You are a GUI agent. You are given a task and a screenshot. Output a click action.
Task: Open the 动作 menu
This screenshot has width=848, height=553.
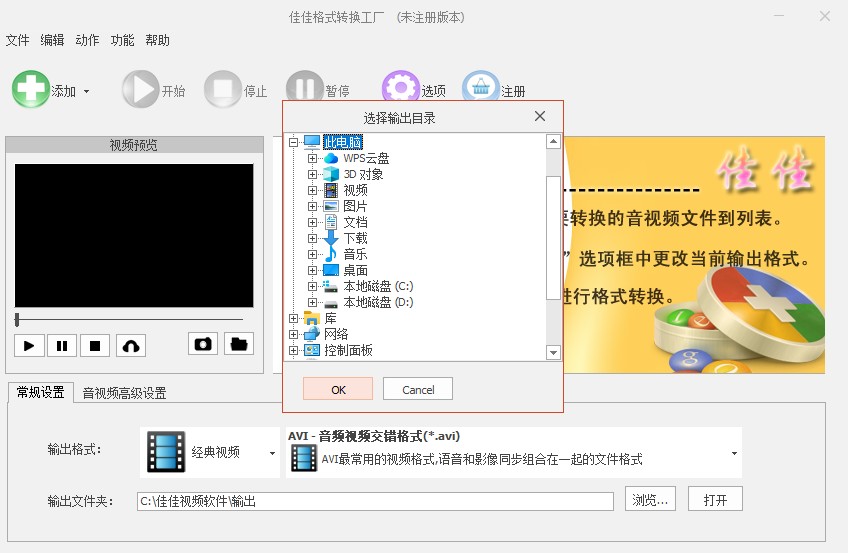pyautogui.click(x=87, y=40)
